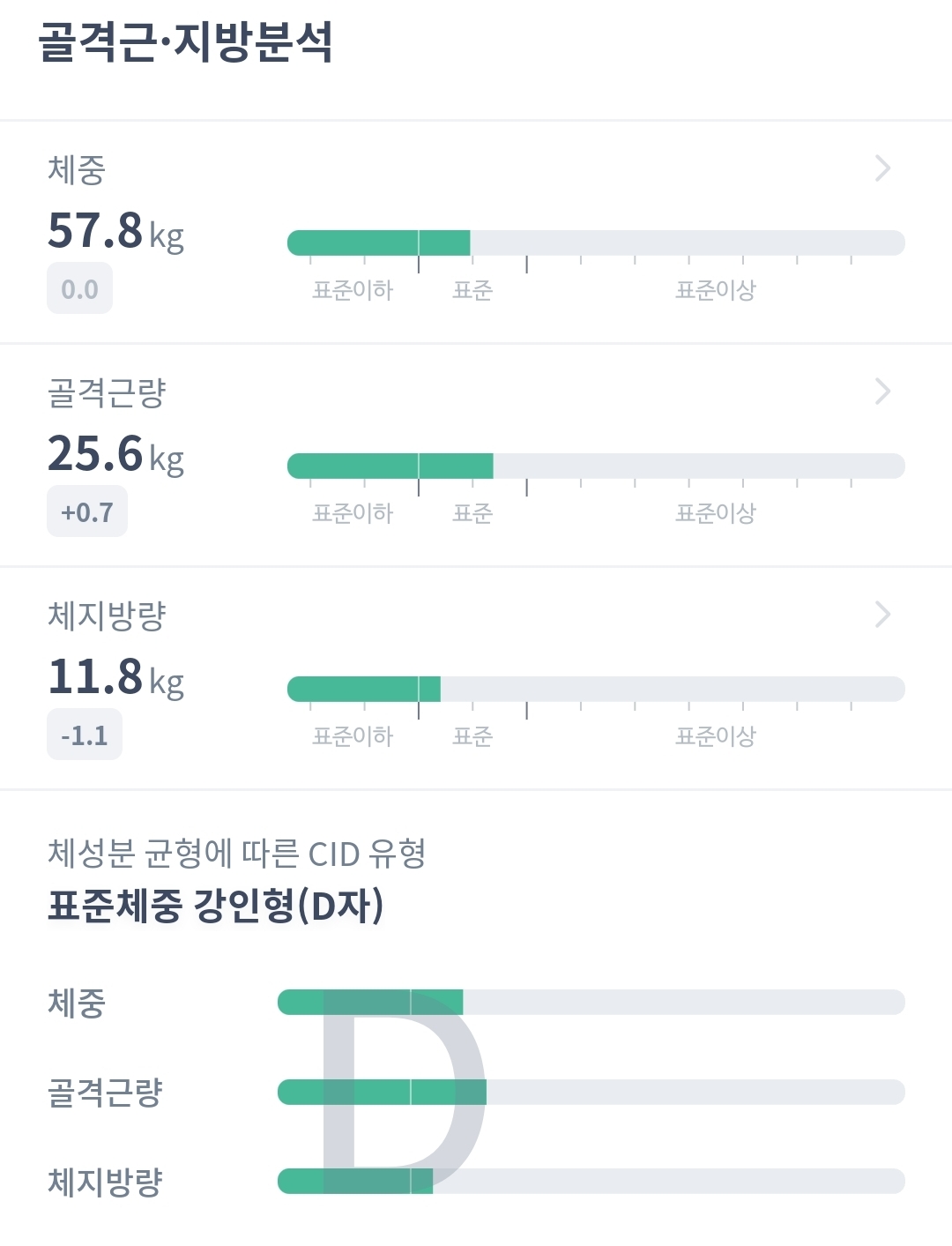Tap the 57.8 kg weight value
The height and width of the screenshot is (1246, 952).
coord(115,231)
